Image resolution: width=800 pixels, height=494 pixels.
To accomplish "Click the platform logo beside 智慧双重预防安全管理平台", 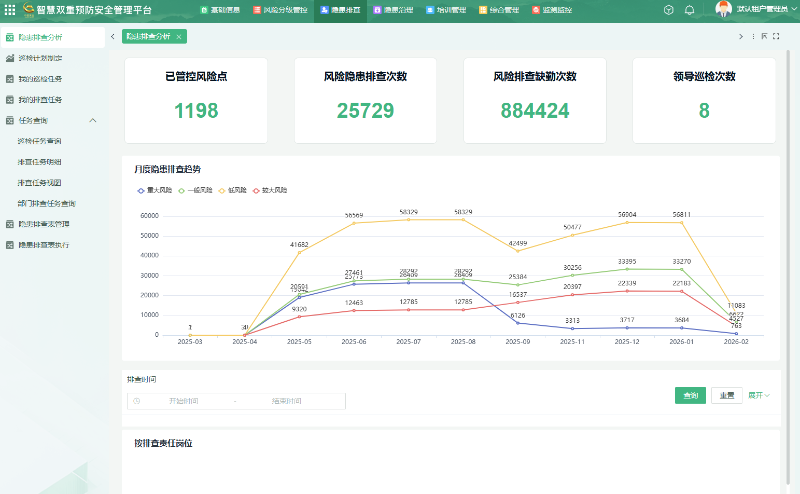I will point(29,9).
